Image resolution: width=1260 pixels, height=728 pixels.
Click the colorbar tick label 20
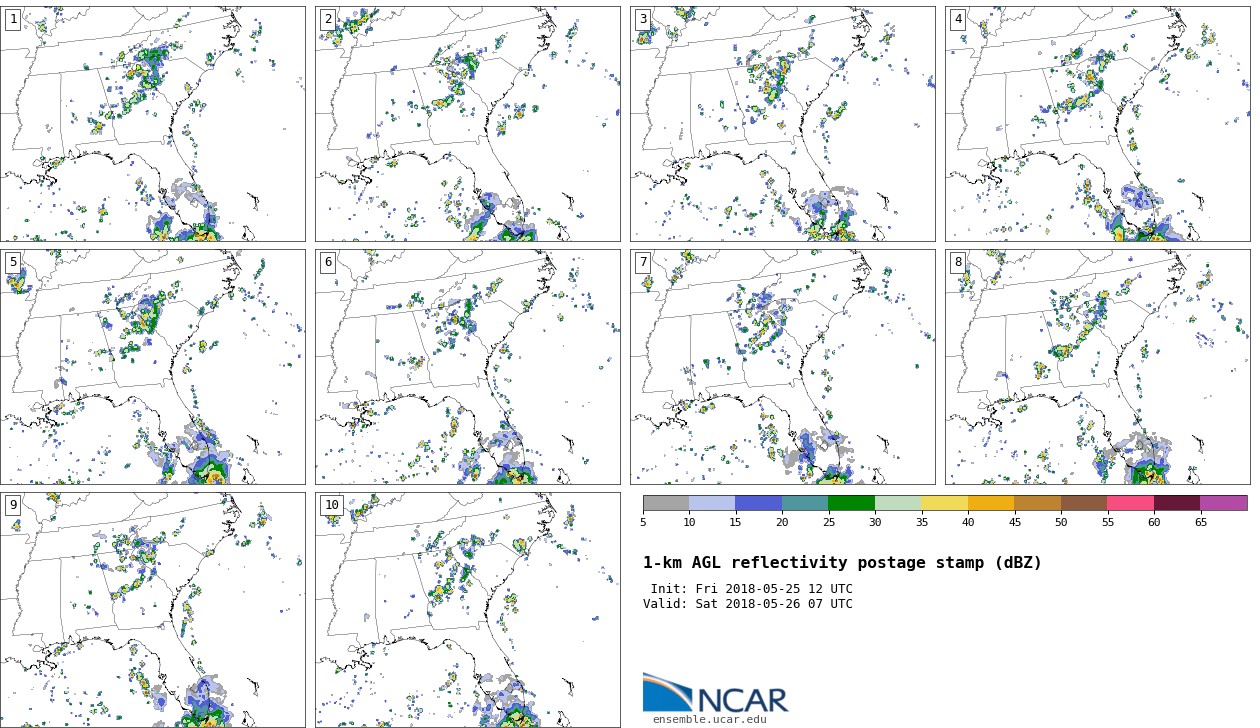[x=782, y=522]
